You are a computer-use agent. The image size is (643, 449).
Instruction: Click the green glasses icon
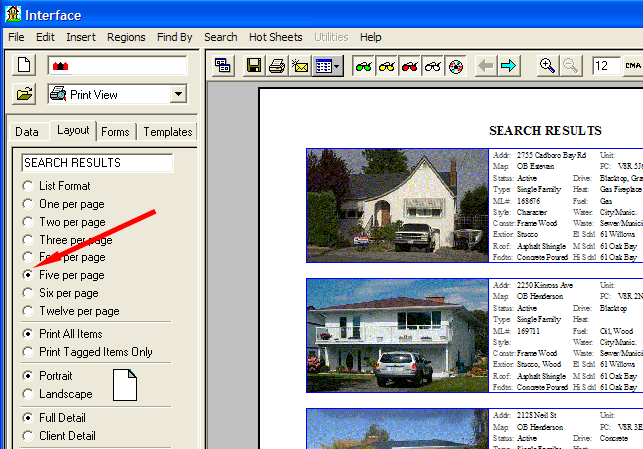[x=364, y=66]
